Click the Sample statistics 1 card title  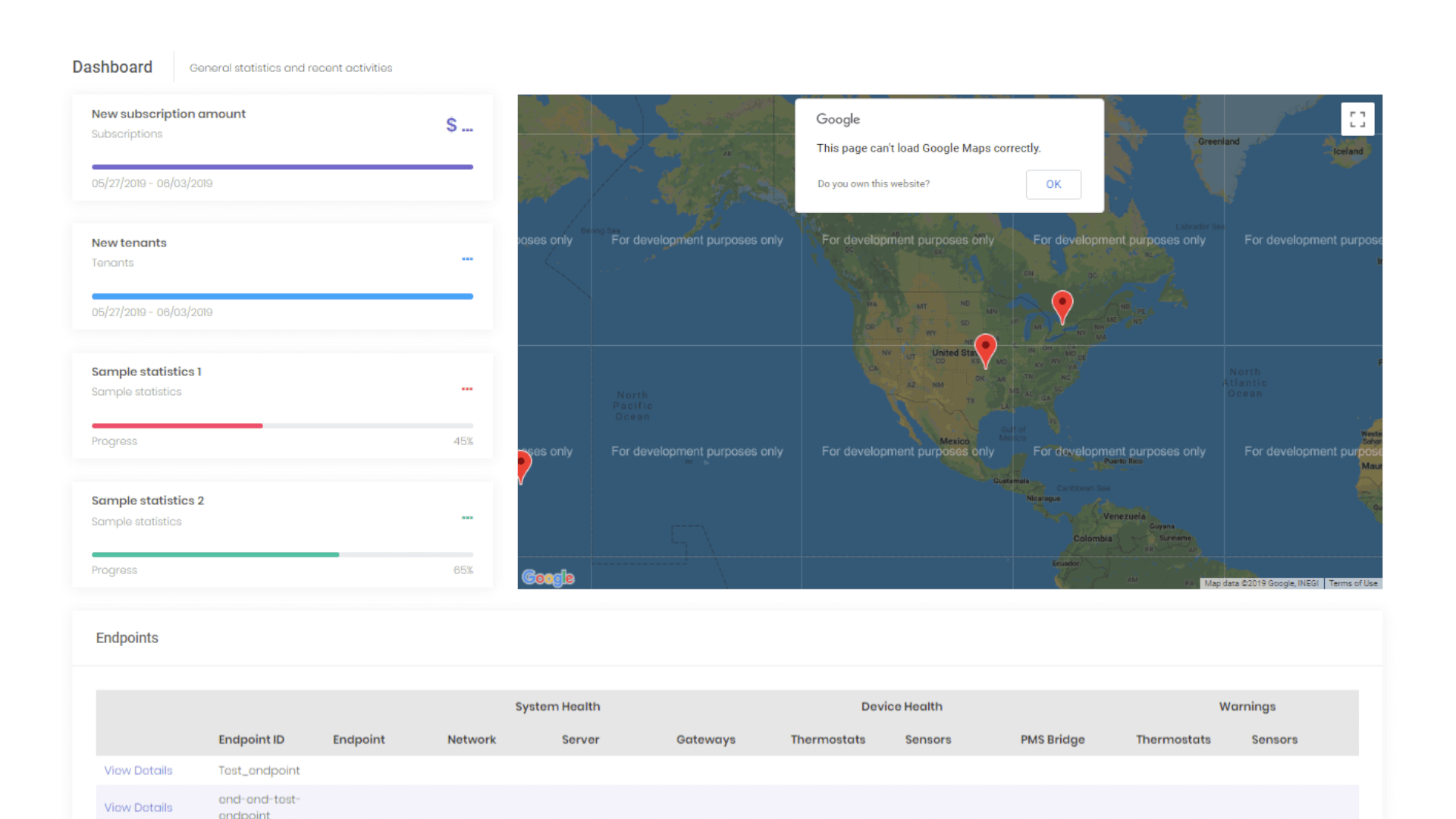(x=146, y=372)
